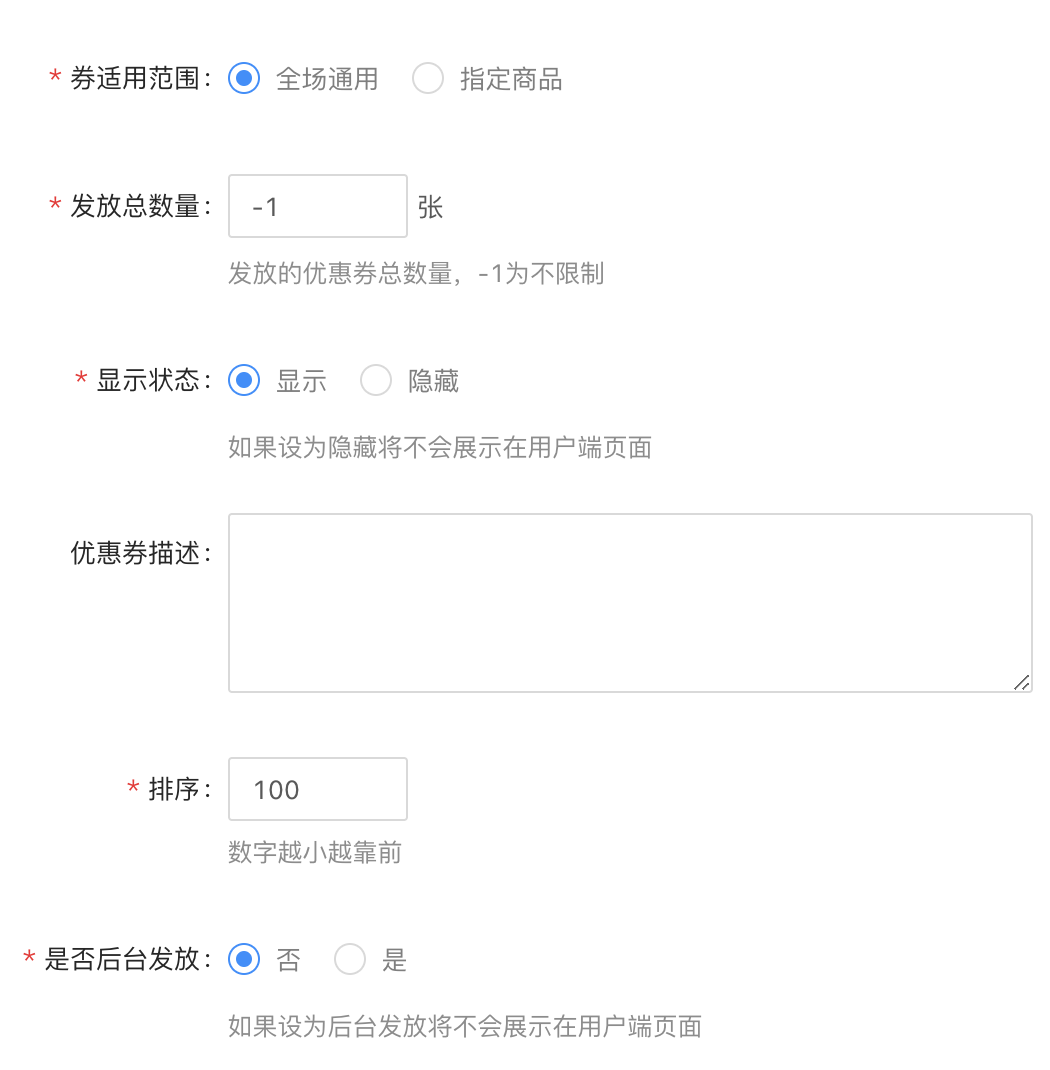1050x1070 pixels.
Task: Click the 券适用范围 field label
Action: click(x=137, y=78)
